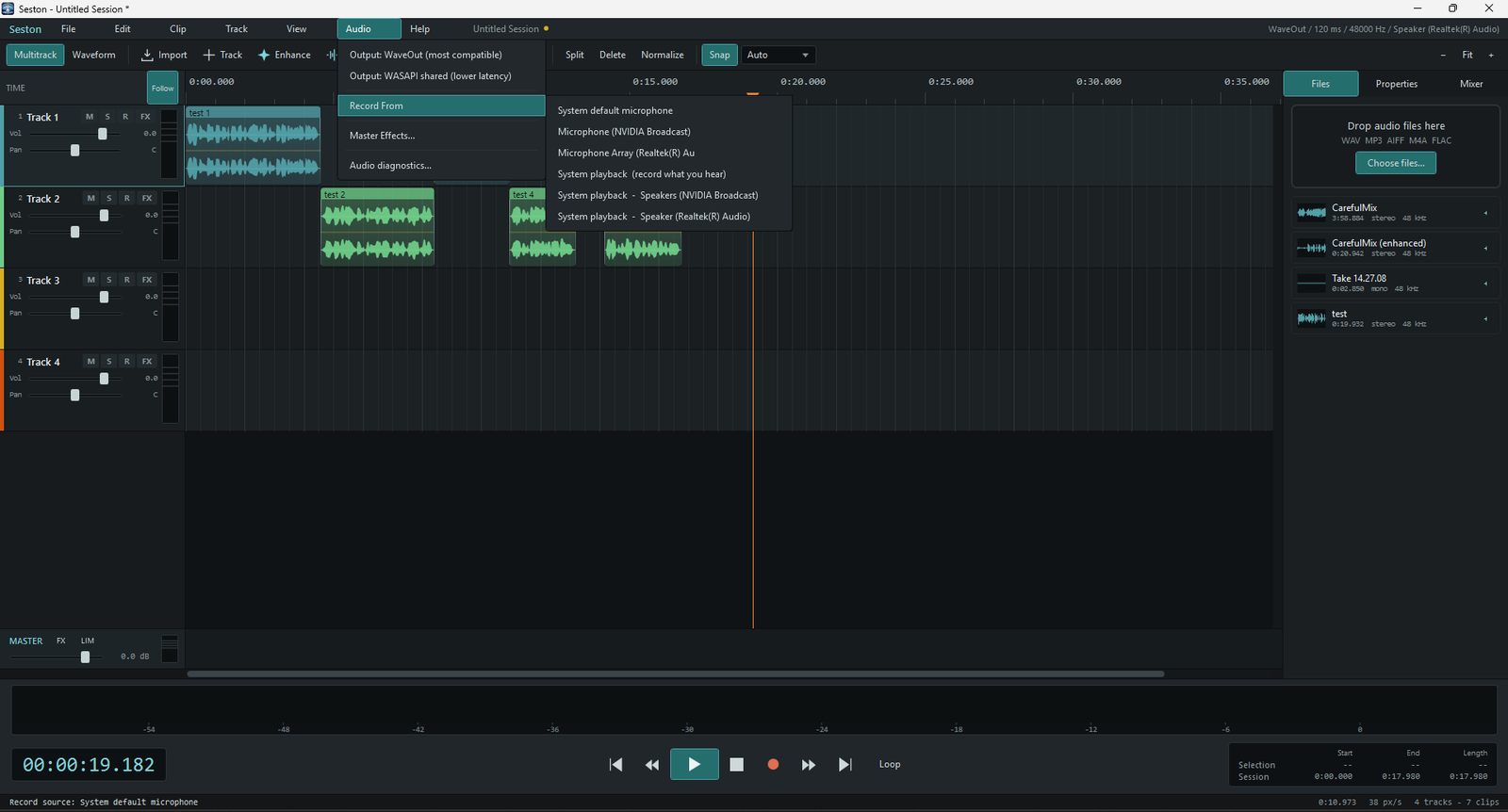
Task: Toggle Follow playhead mode
Action: point(163,89)
